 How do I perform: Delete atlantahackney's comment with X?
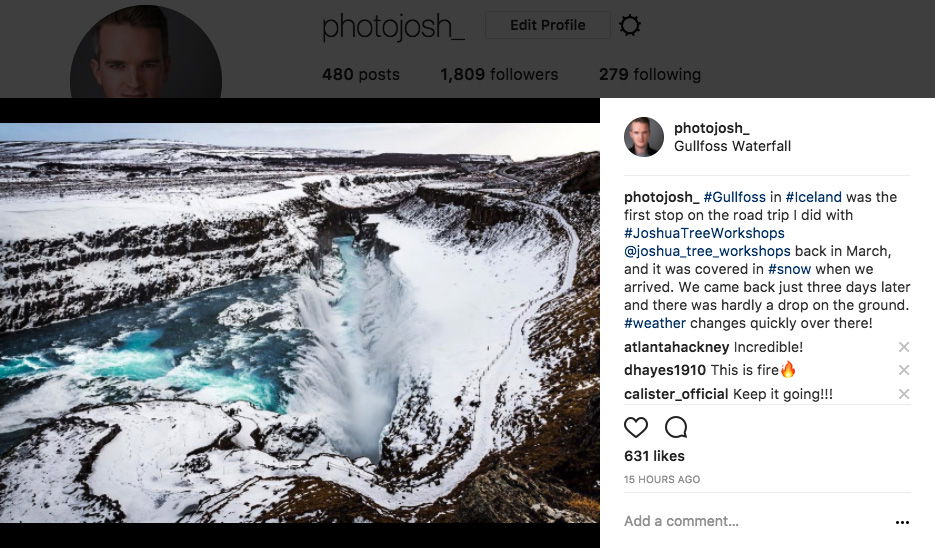(x=904, y=347)
